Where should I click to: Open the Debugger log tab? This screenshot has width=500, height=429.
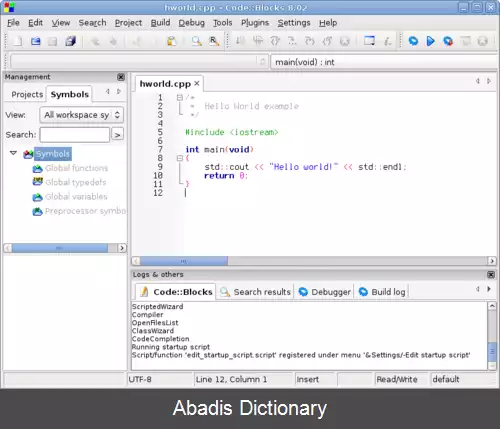(x=325, y=292)
